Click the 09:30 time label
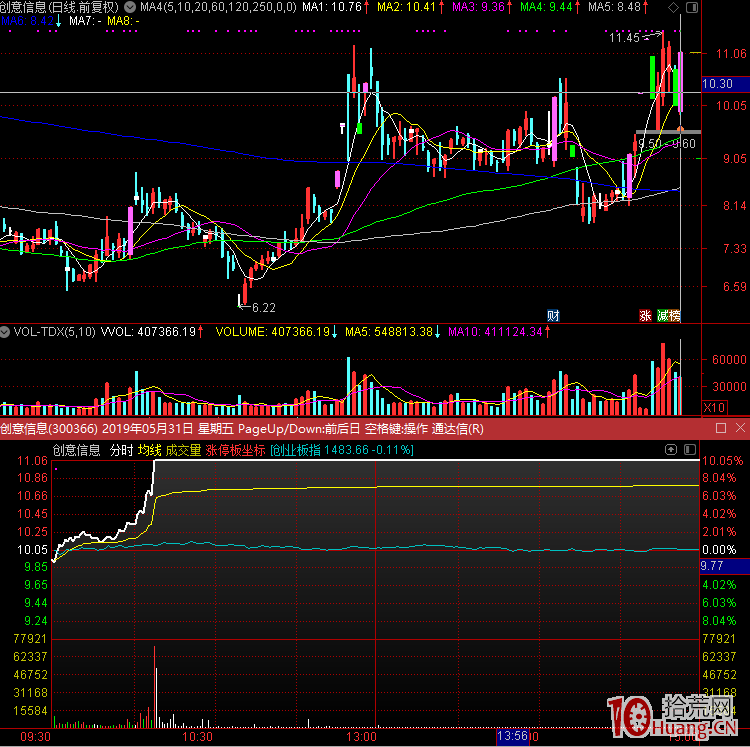Screen dimensions: 750x747 pos(36,736)
